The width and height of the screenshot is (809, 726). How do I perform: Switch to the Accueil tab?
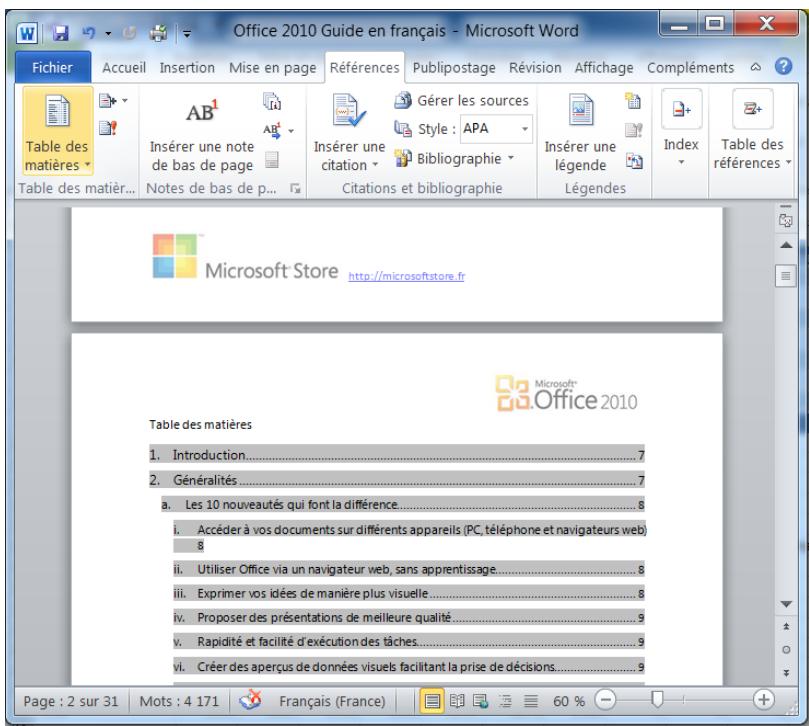(124, 68)
